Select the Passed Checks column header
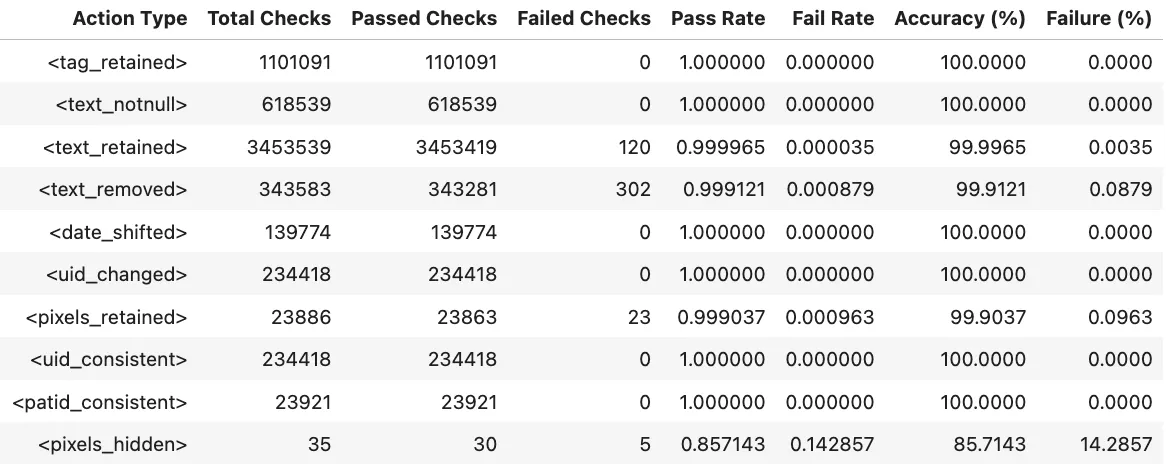 [x=424, y=19]
